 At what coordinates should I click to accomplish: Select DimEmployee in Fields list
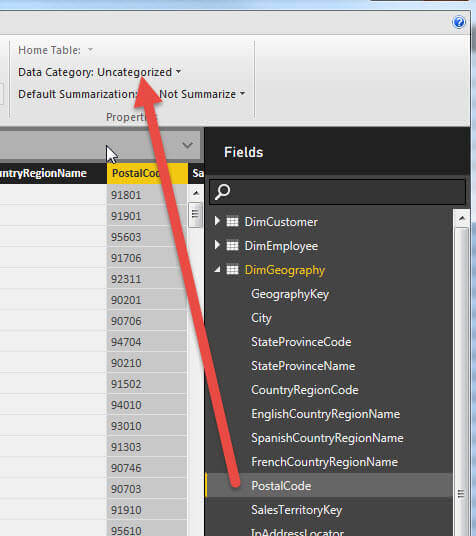[x=281, y=246]
